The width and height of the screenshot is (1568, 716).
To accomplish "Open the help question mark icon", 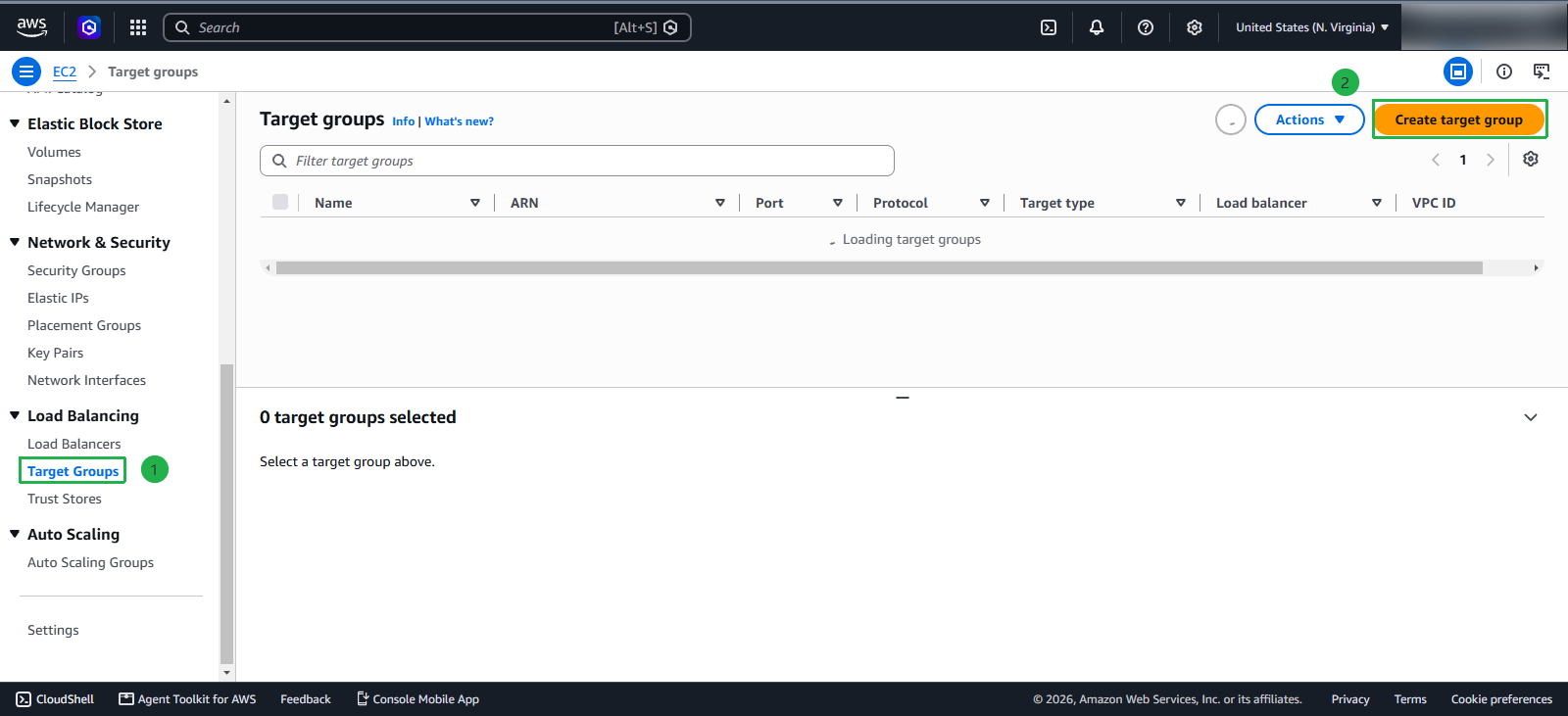I will 1146,27.
